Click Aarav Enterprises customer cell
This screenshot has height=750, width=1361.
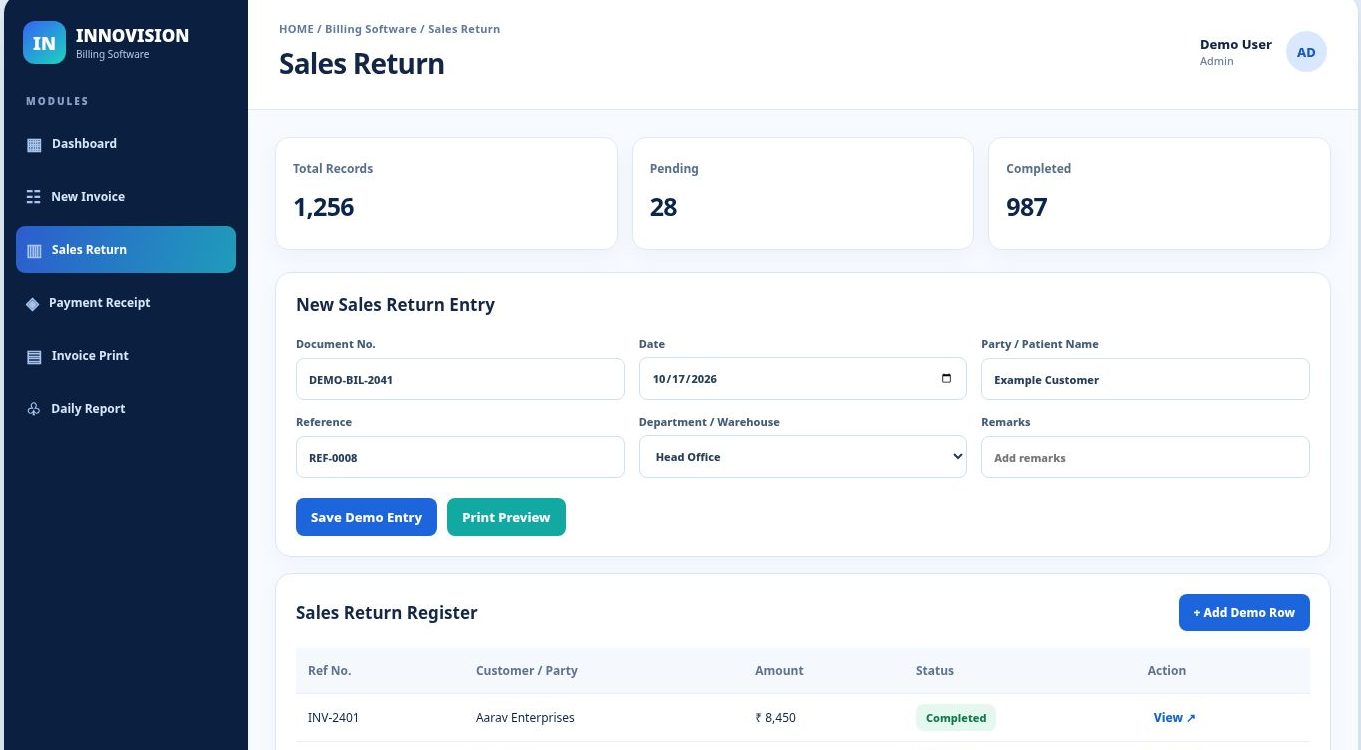[x=525, y=718]
